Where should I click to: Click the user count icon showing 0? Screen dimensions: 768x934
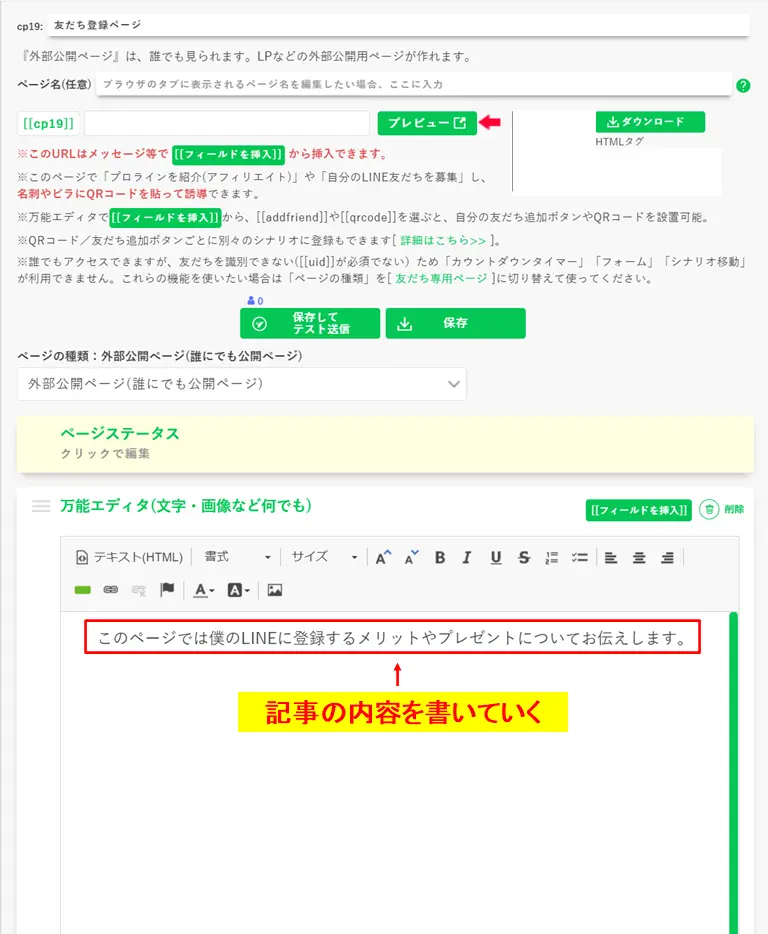[x=255, y=301]
